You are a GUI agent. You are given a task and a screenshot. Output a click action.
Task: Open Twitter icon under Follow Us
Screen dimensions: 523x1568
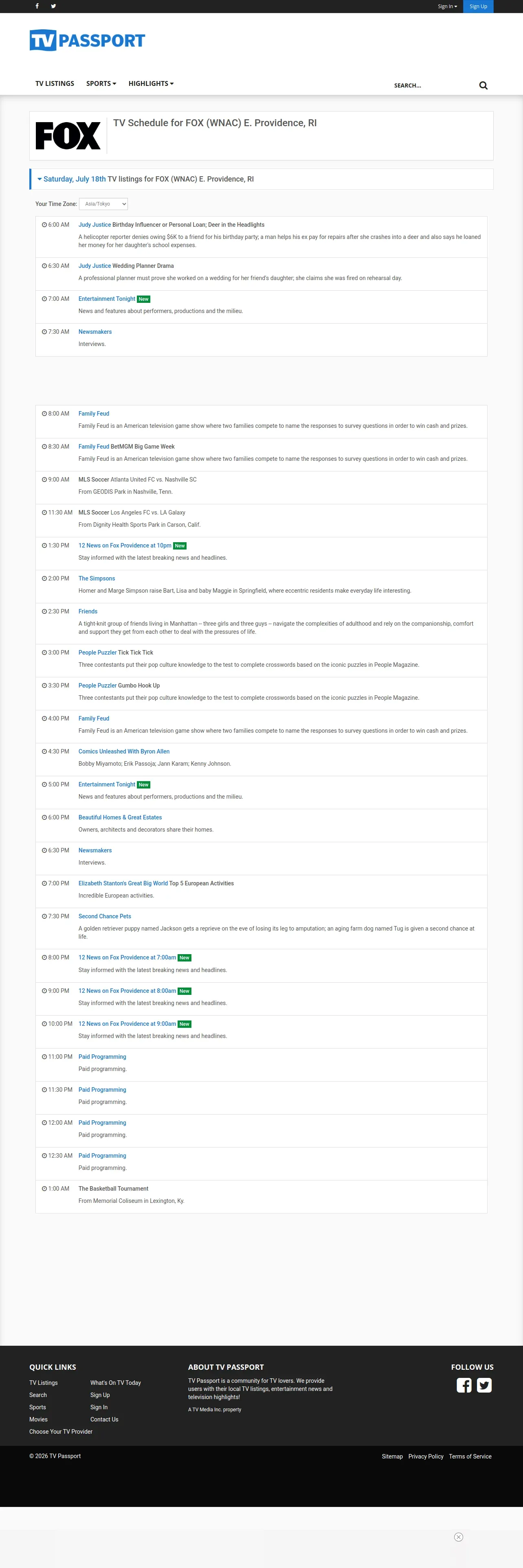(x=484, y=1385)
